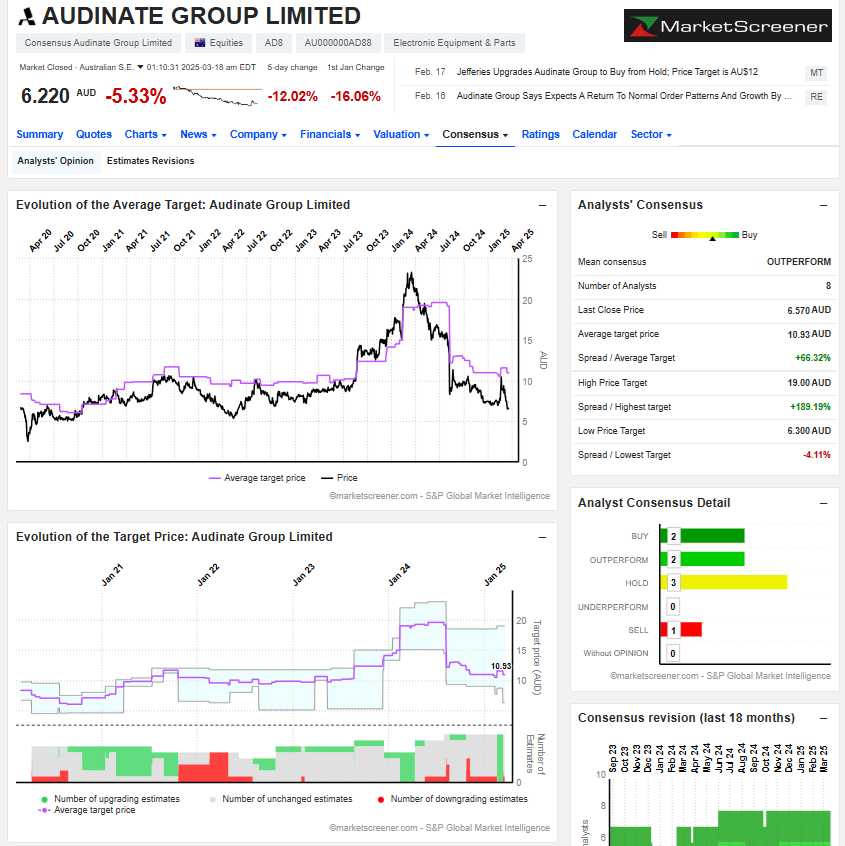The width and height of the screenshot is (845, 846).
Task: Click the MarketScreener logo
Action: pos(726,26)
